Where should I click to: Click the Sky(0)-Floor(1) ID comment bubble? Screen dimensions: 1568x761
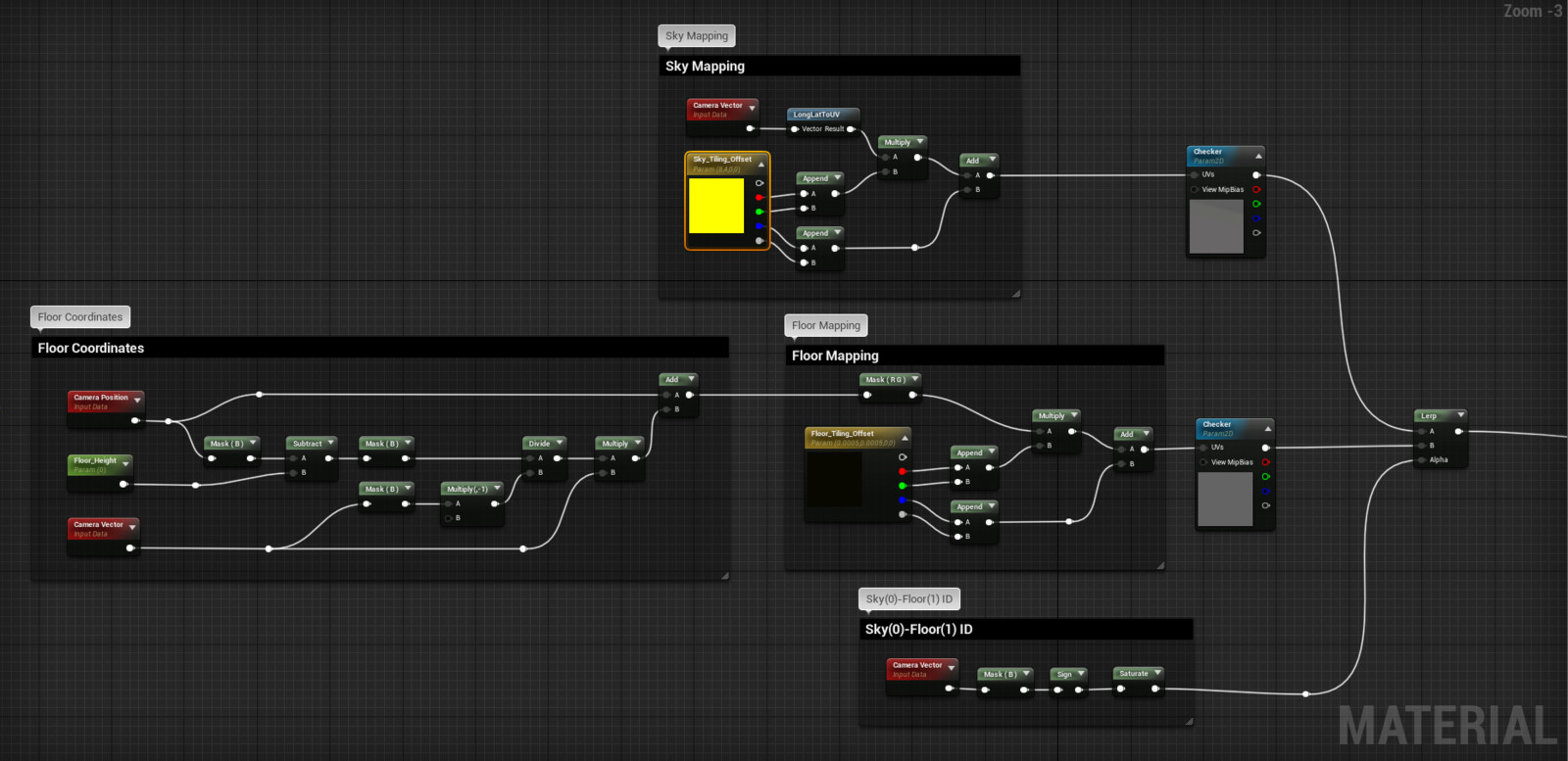click(x=909, y=598)
